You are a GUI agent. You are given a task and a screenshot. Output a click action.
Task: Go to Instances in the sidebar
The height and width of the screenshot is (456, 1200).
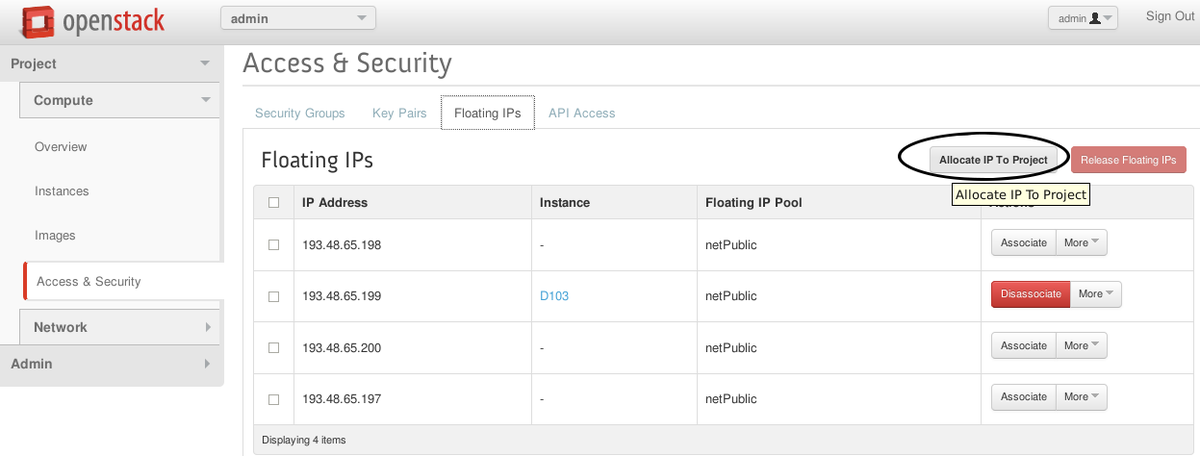62,191
